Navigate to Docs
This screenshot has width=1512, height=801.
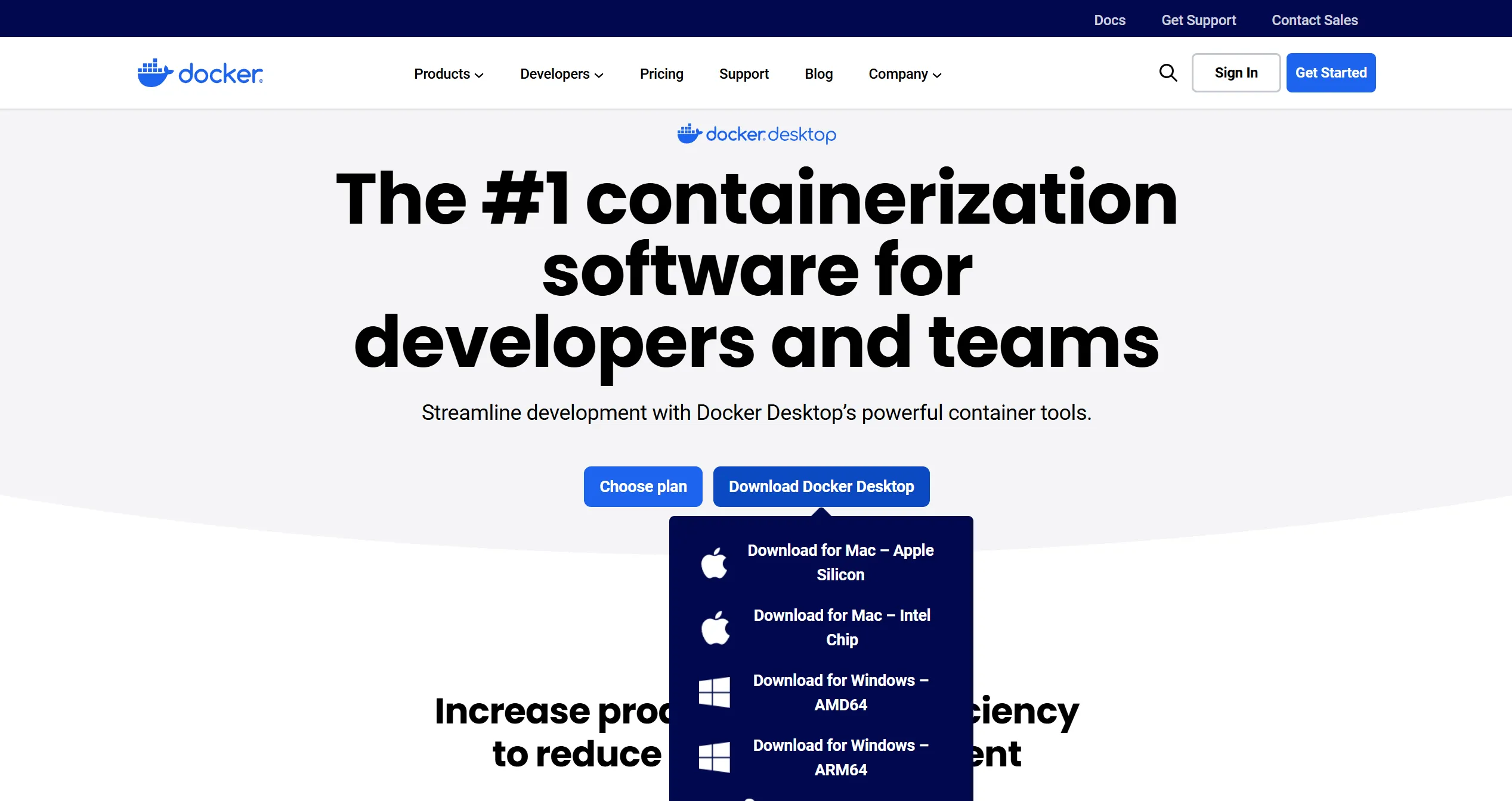[x=1109, y=20]
